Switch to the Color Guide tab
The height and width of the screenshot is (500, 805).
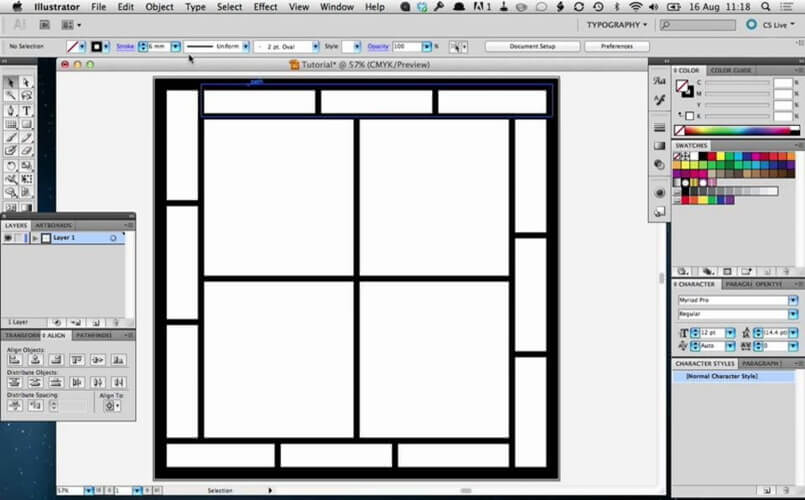(731, 70)
